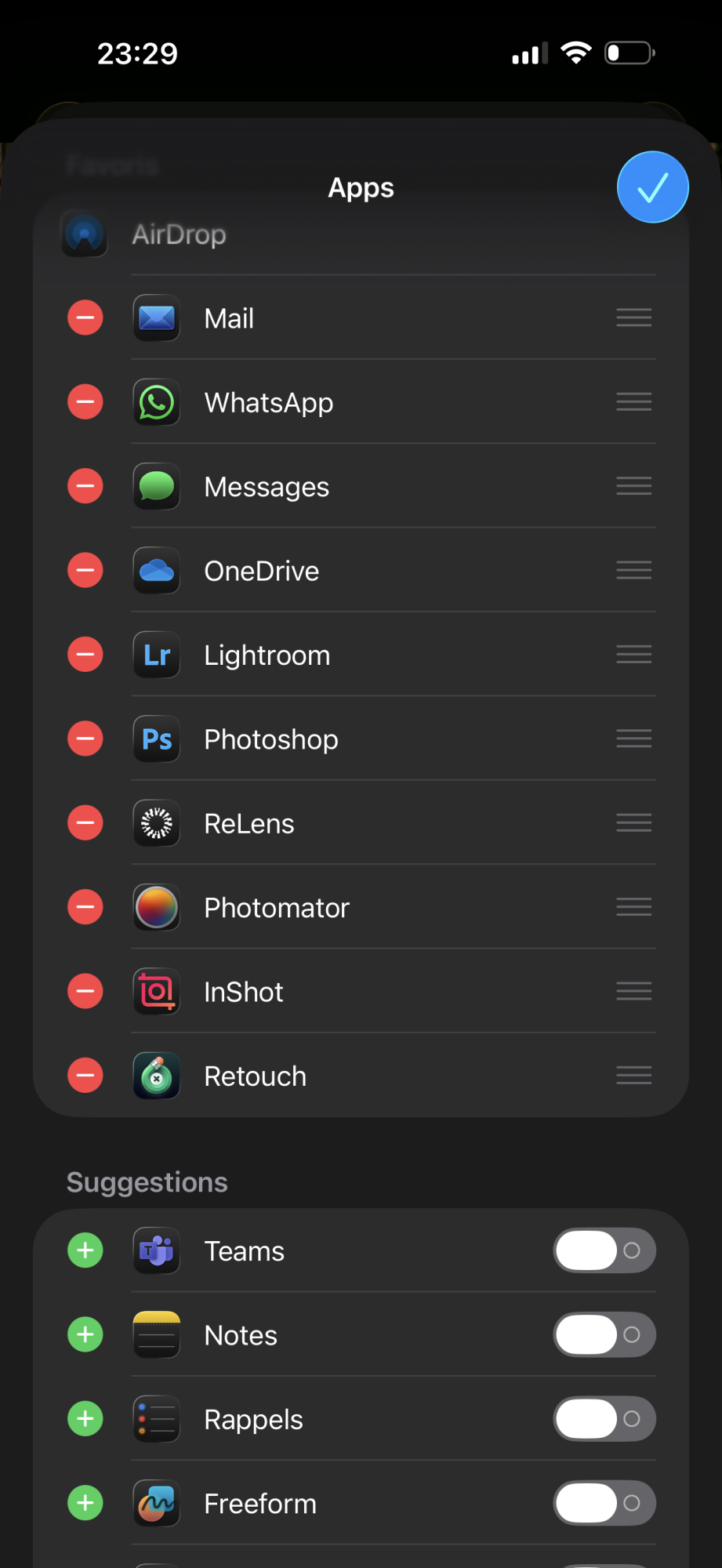This screenshot has width=722, height=1568.
Task: Tap the blue checkmark done button
Action: point(652,187)
